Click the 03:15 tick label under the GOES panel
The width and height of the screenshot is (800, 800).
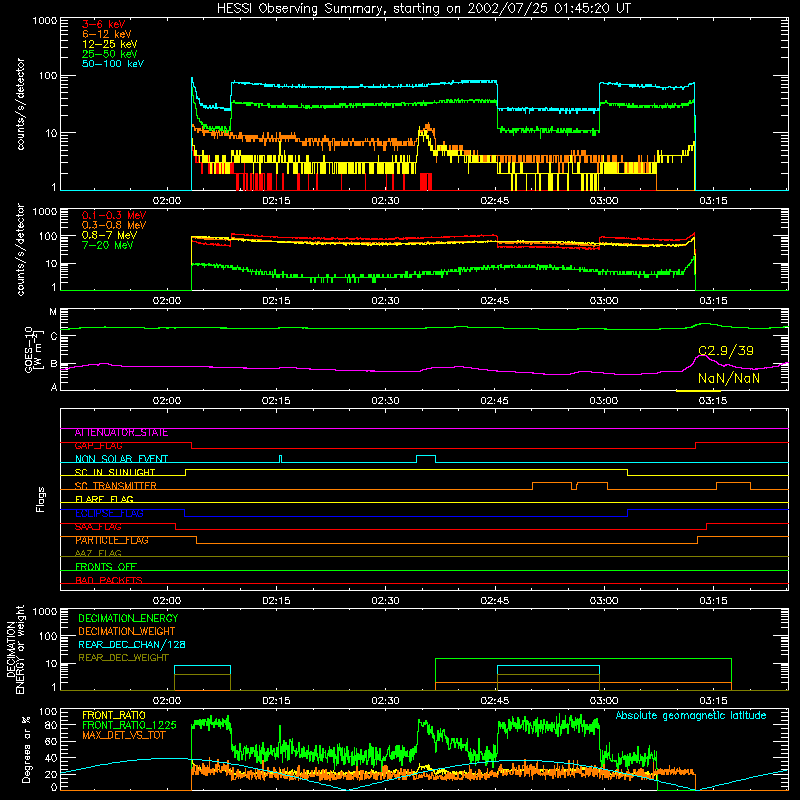[713, 401]
